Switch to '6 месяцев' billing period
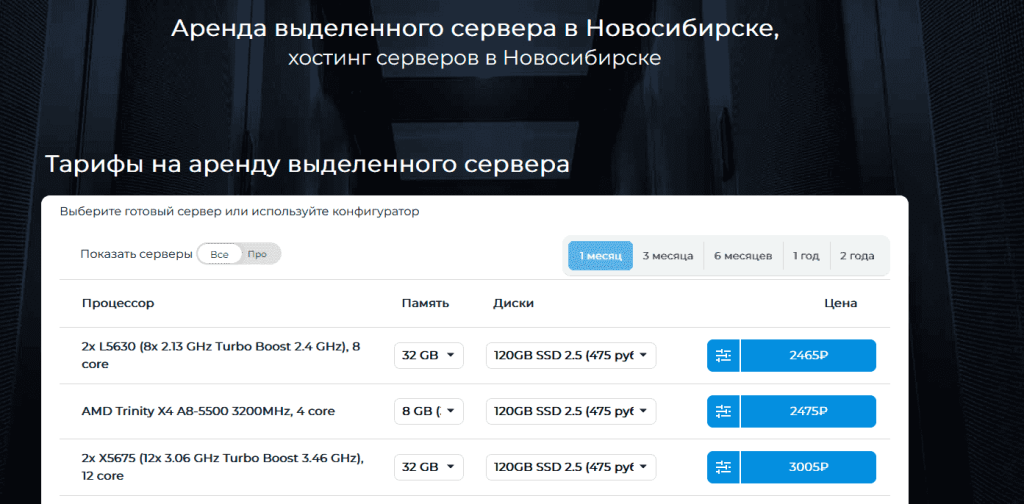The width and height of the screenshot is (1024, 504). coord(742,256)
